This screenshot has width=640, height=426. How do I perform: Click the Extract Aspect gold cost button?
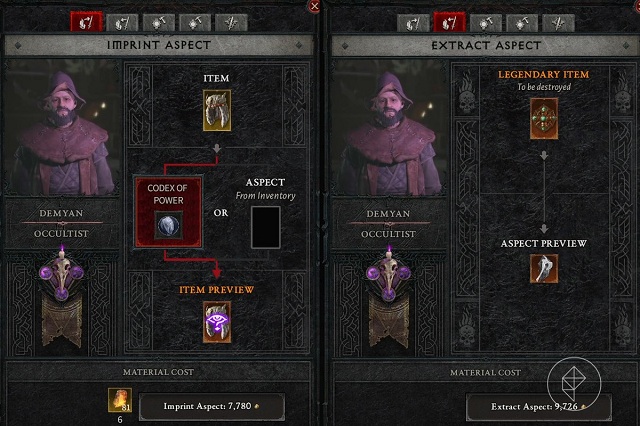point(538,407)
